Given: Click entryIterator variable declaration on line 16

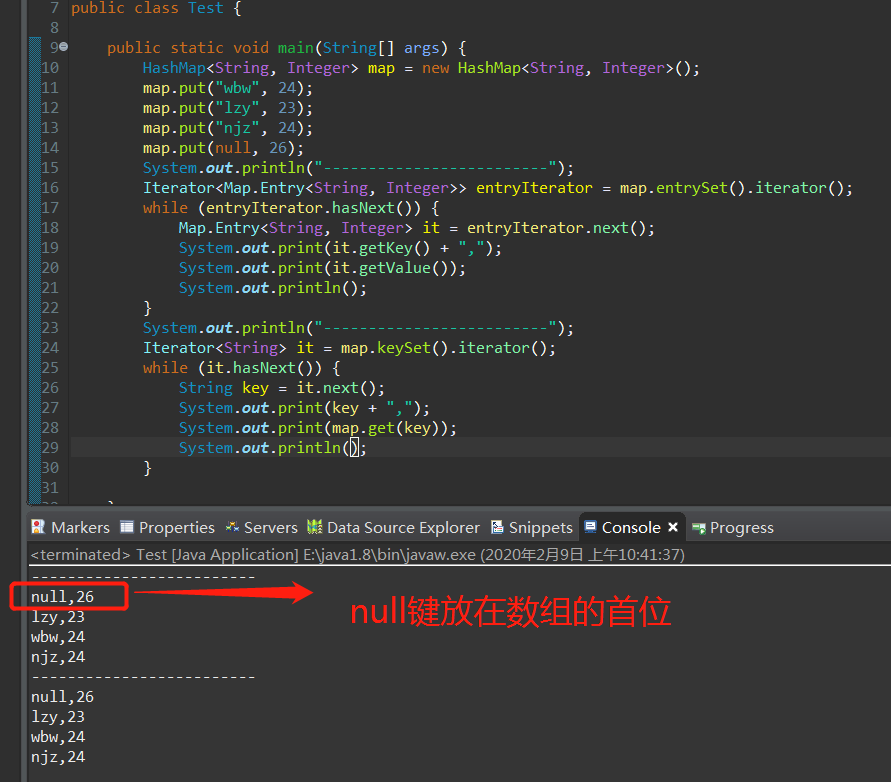Looking at the screenshot, I should 534,188.
